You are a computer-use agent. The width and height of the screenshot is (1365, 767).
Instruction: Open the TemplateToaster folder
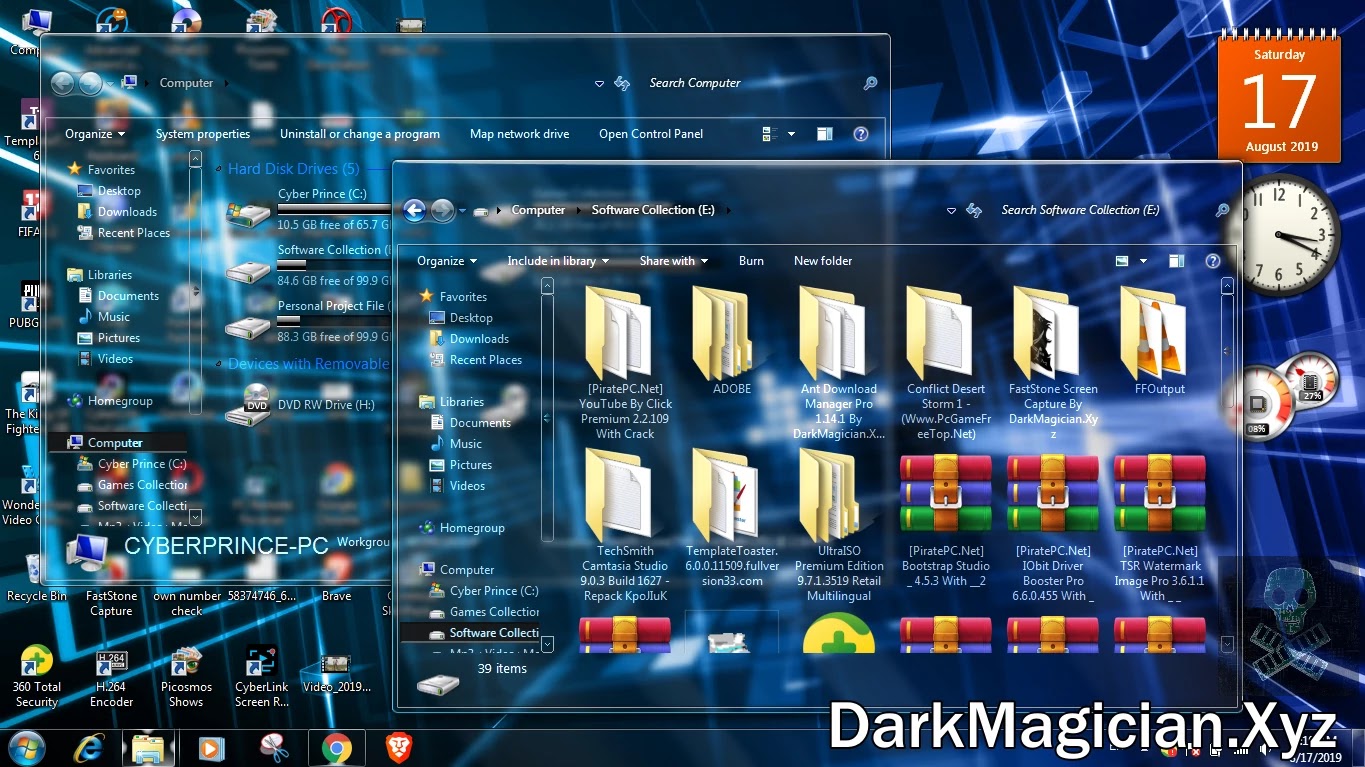click(732, 517)
